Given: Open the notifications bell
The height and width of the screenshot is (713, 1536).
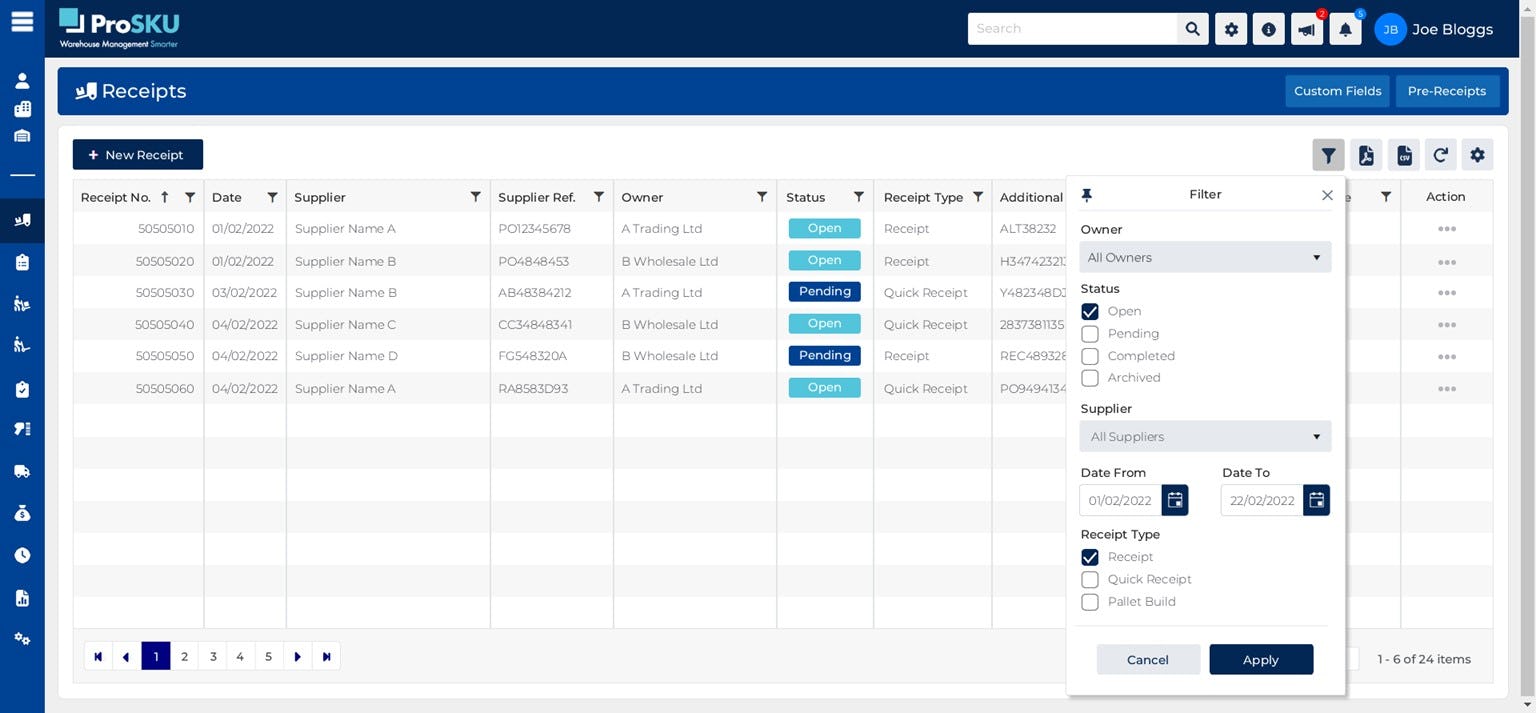Looking at the screenshot, I should [1344, 28].
